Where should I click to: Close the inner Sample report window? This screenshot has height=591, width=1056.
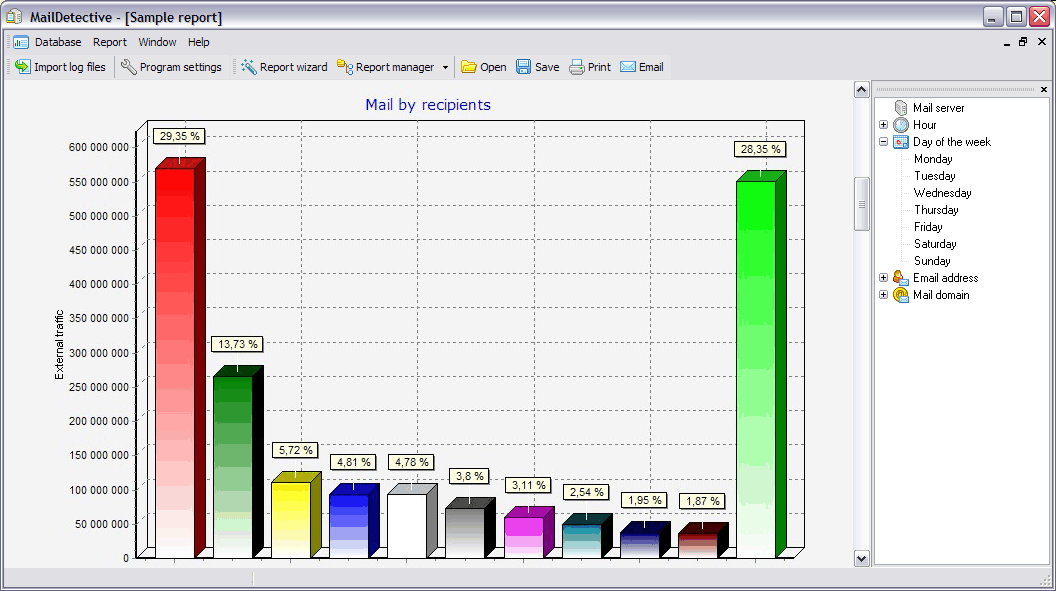click(x=1042, y=42)
